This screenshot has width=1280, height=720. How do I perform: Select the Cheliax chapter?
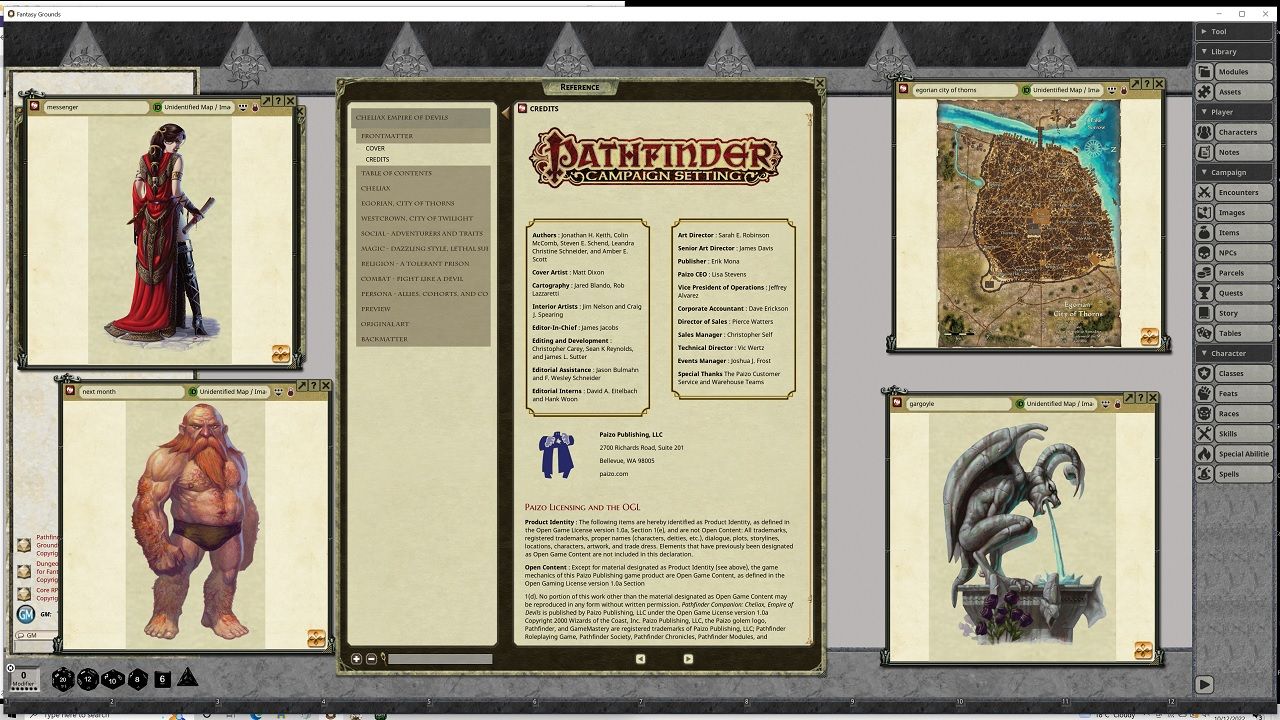tap(423, 188)
